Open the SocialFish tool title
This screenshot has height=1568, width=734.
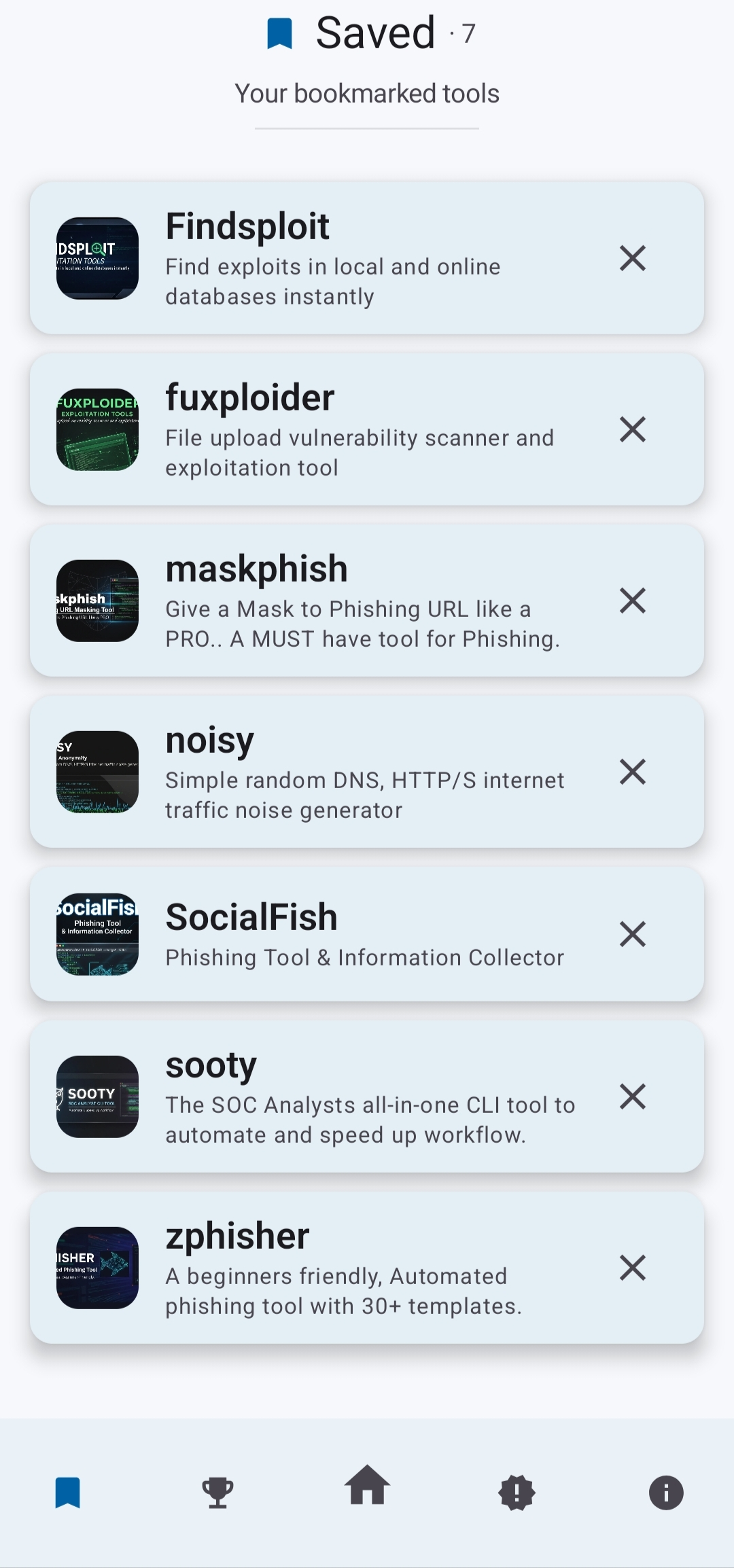251,917
